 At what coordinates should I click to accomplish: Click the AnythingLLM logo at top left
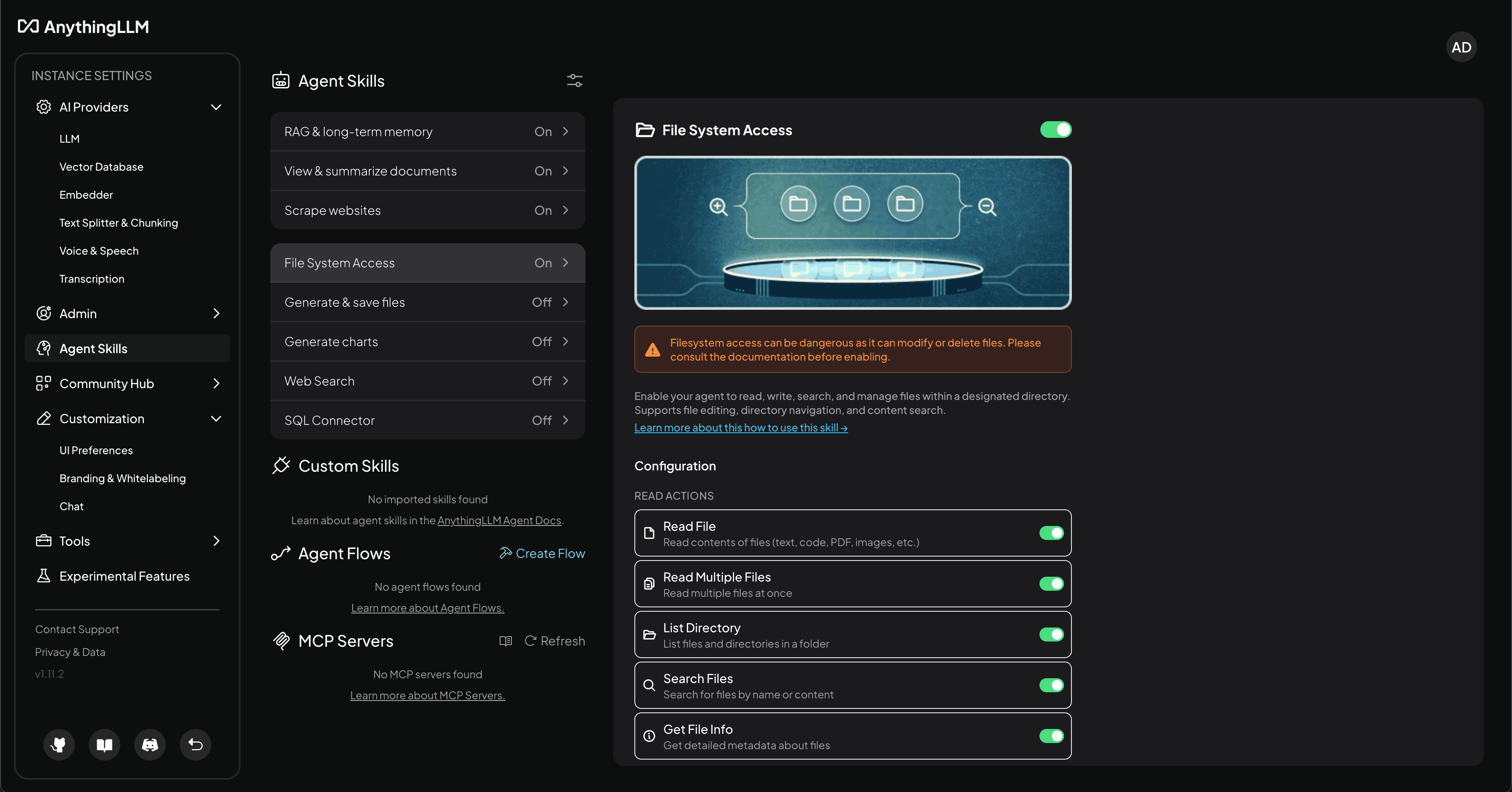point(83,26)
